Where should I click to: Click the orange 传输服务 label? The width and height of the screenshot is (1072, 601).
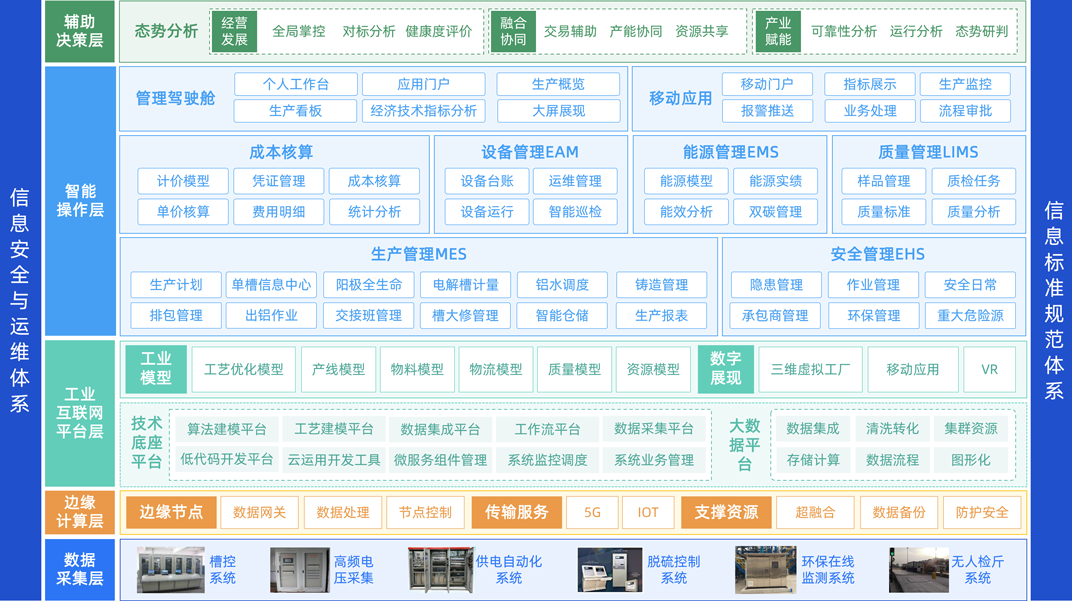tap(516, 512)
